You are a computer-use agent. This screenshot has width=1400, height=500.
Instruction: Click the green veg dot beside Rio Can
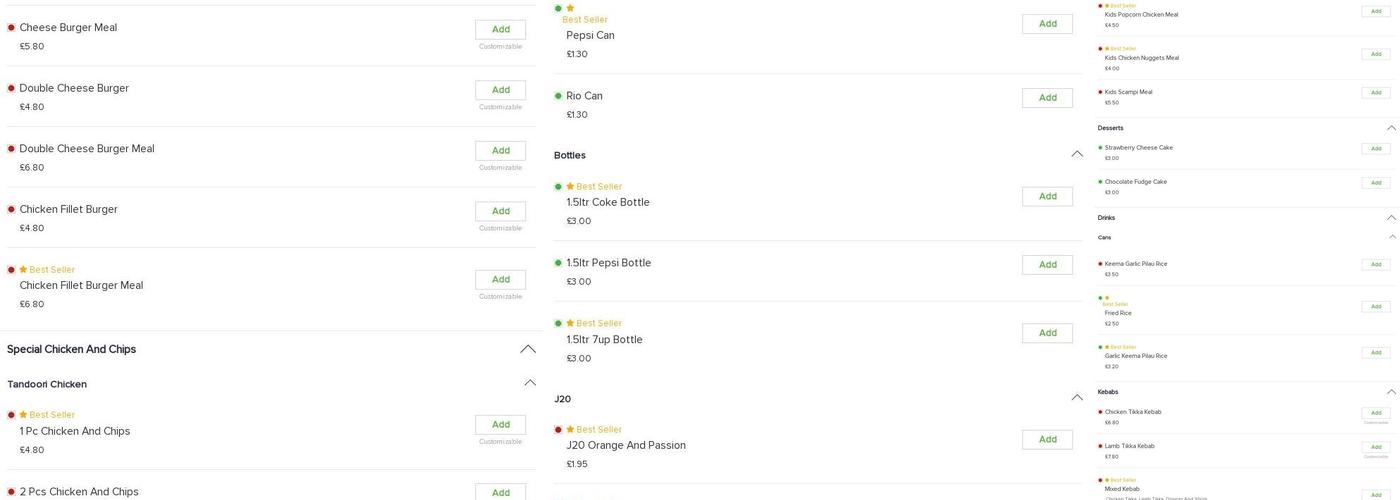558,96
